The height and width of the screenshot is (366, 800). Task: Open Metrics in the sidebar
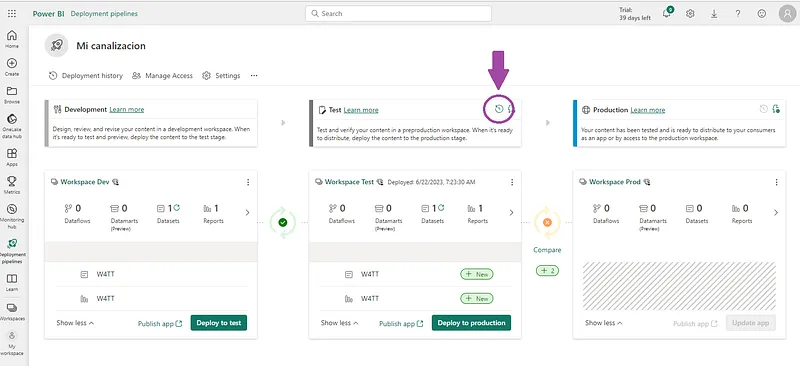[12, 185]
